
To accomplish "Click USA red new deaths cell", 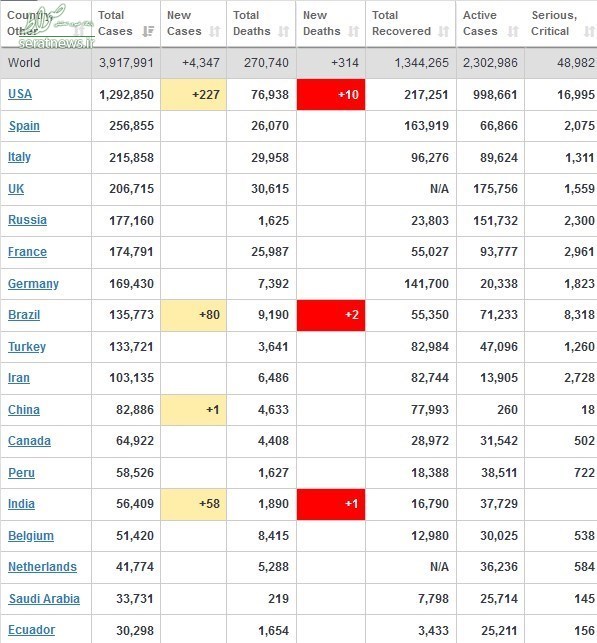I will (x=331, y=94).
